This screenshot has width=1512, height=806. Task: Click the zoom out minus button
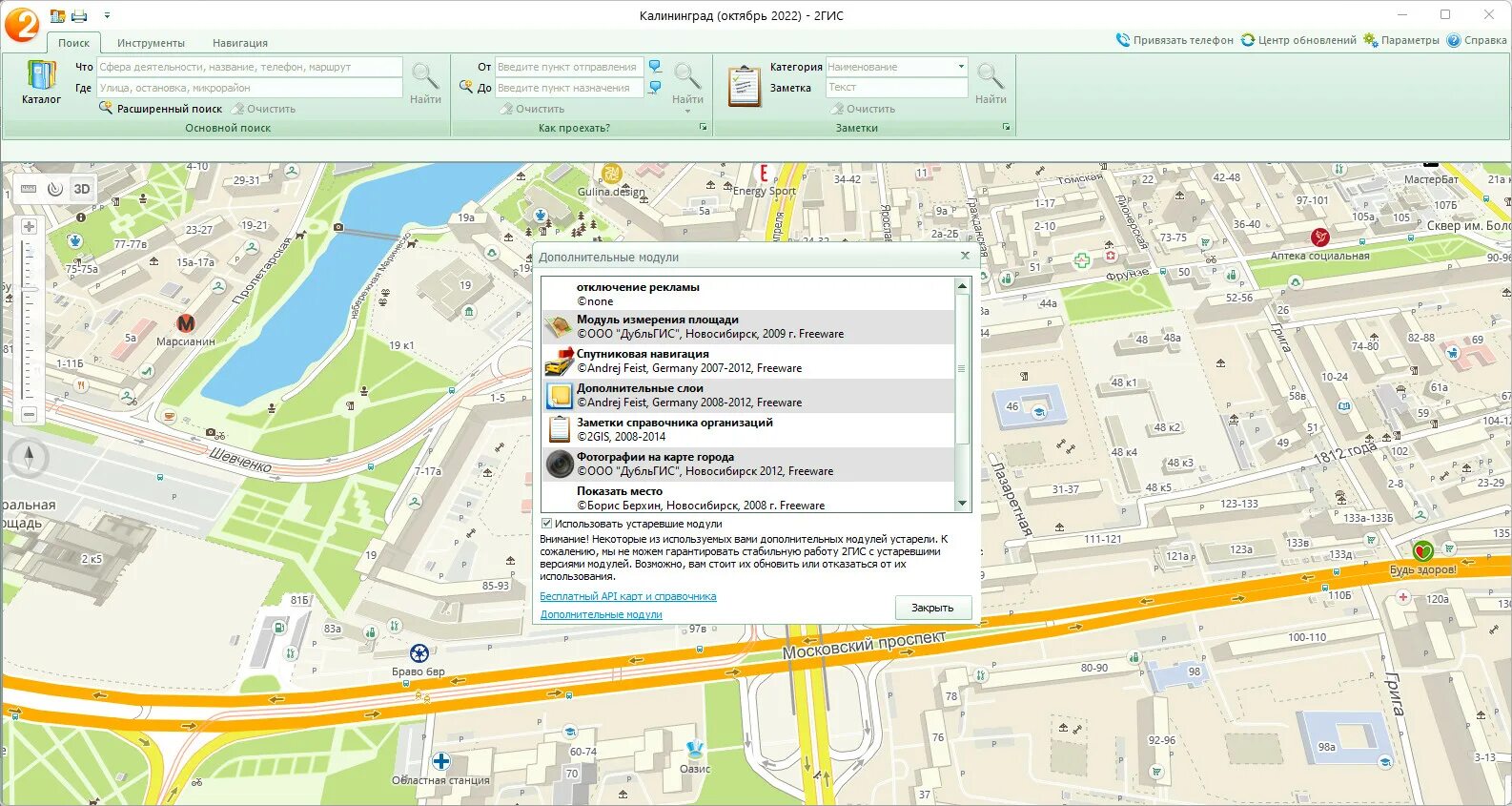[29, 414]
